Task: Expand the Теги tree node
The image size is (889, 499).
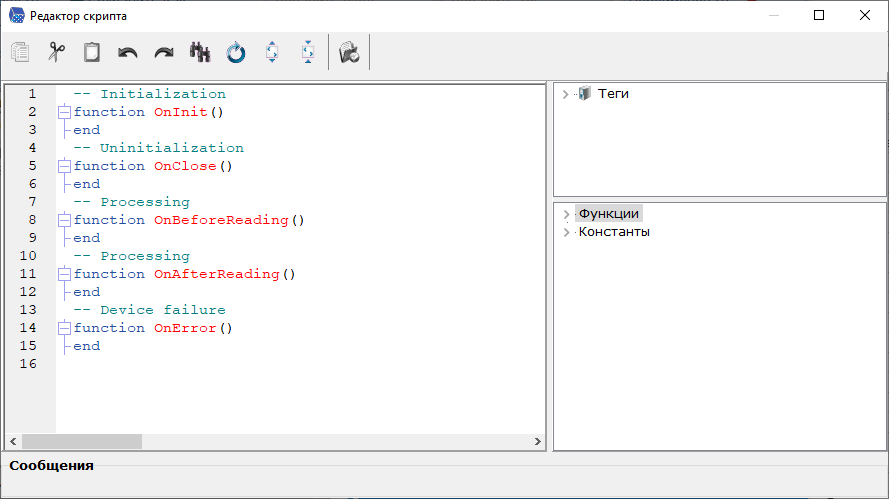Action: click(x=566, y=94)
